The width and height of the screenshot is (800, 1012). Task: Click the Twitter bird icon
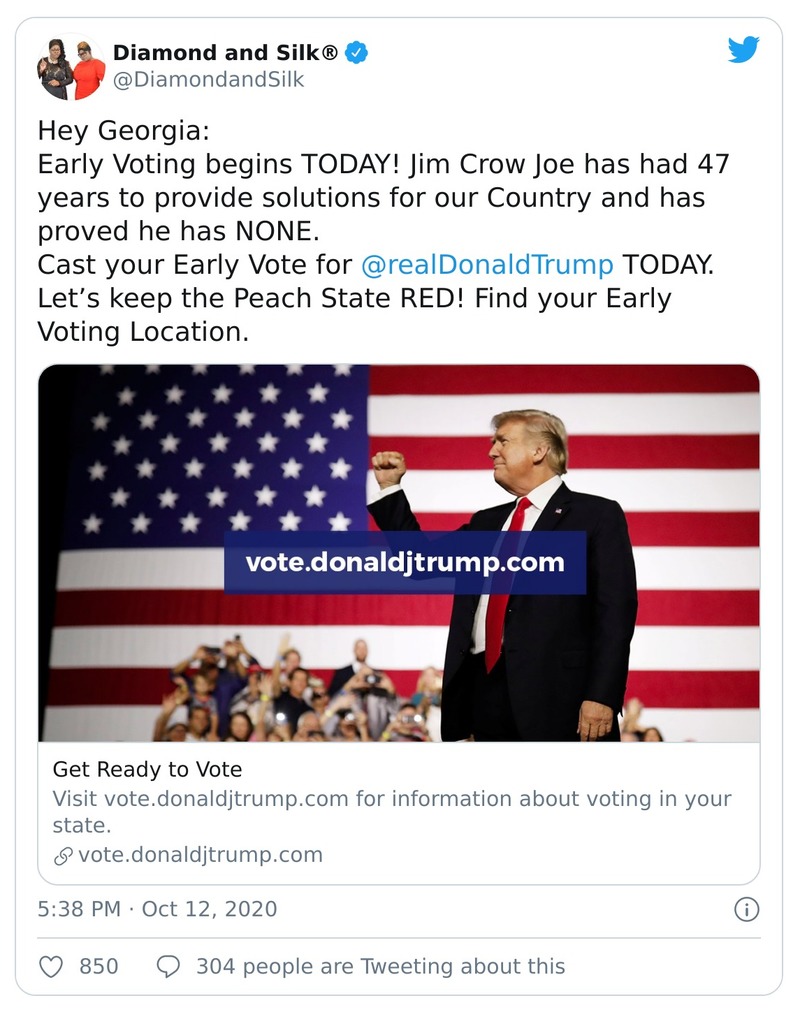pos(744,47)
